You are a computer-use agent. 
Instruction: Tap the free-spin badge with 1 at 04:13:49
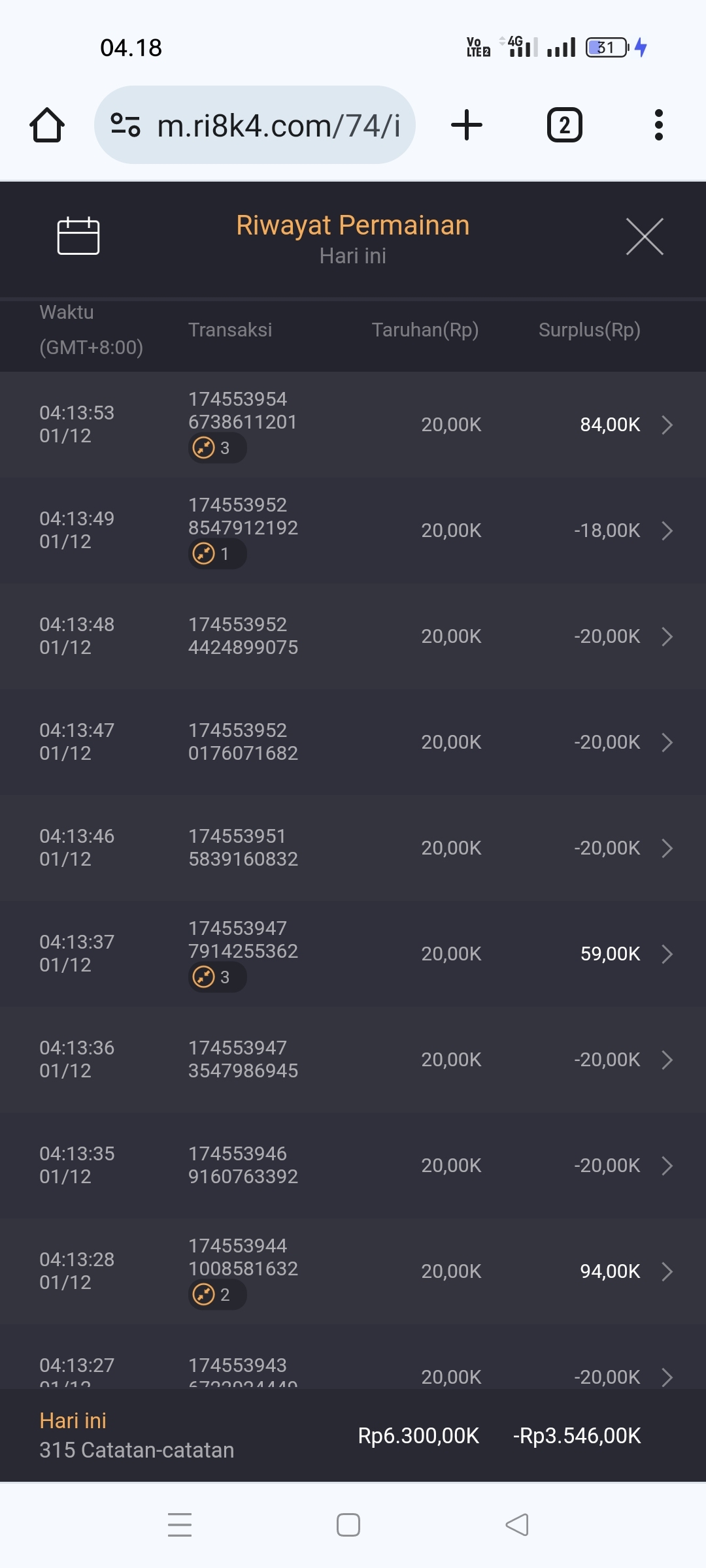(216, 554)
